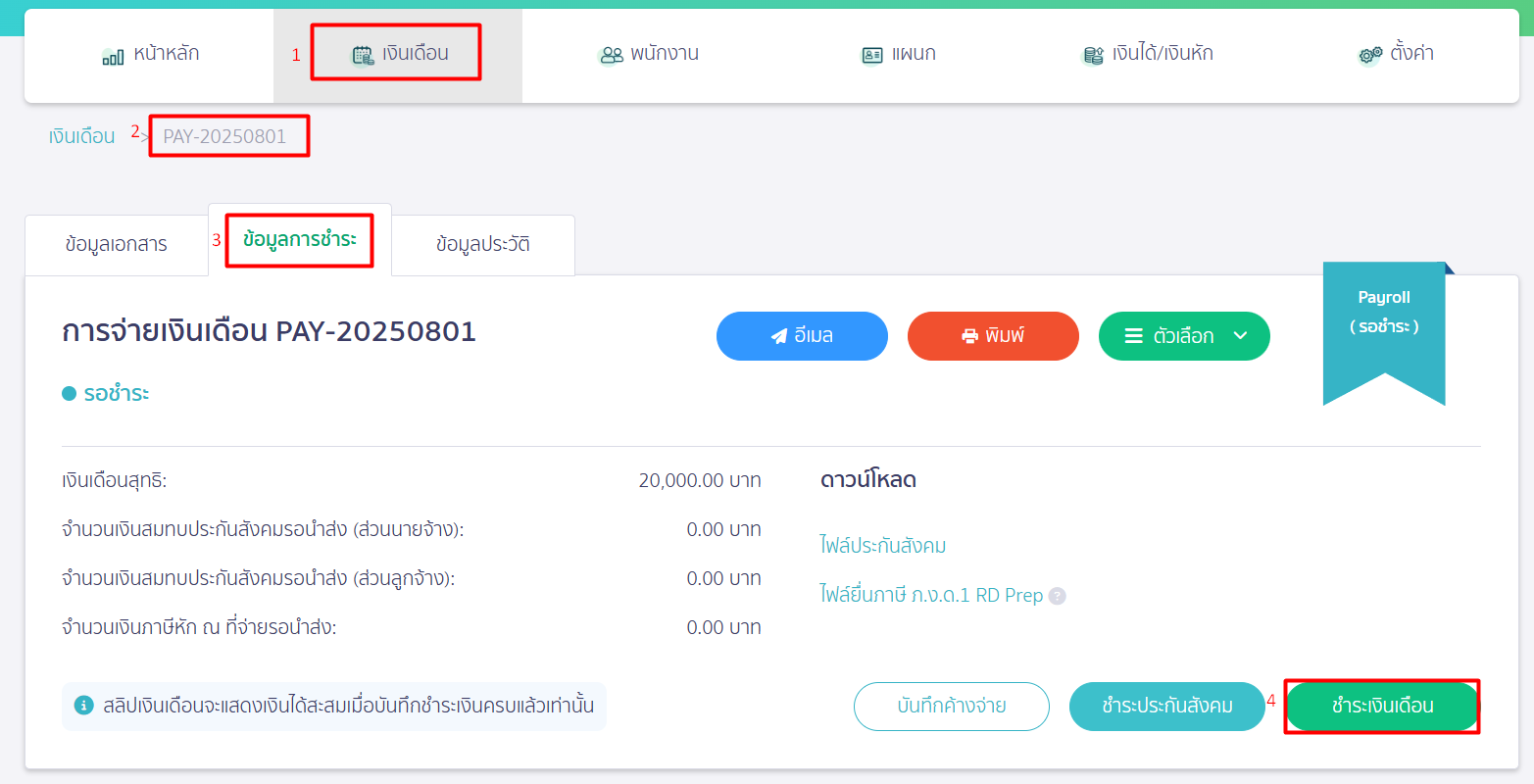The image size is (1534, 784).
Task: Click the แผนก department card icon
Action: [x=870, y=54]
